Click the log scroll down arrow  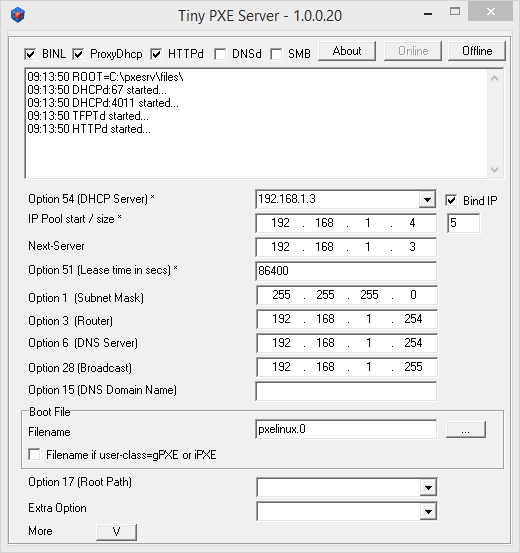[x=494, y=170]
